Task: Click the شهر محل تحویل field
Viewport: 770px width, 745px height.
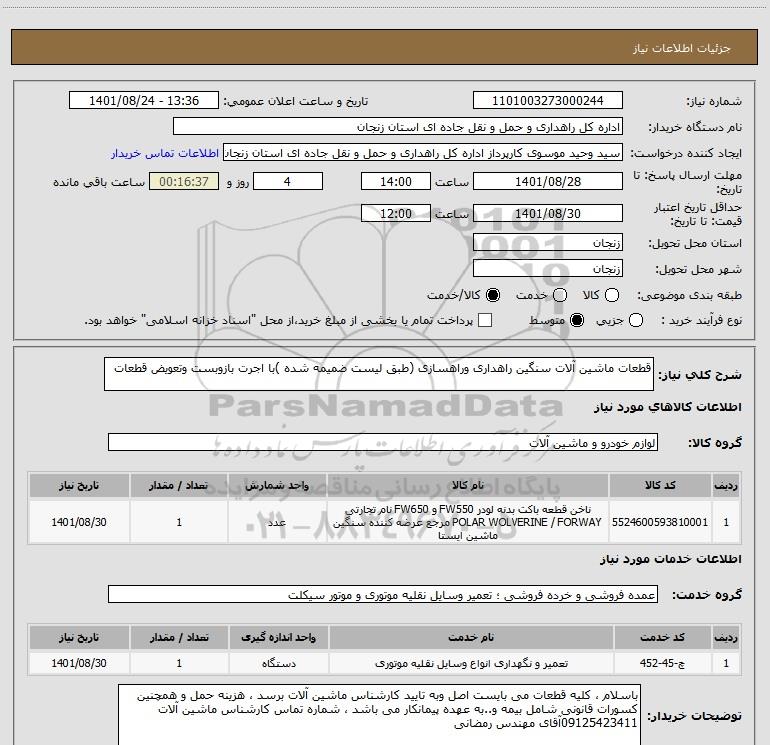Action: (x=548, y=269)
